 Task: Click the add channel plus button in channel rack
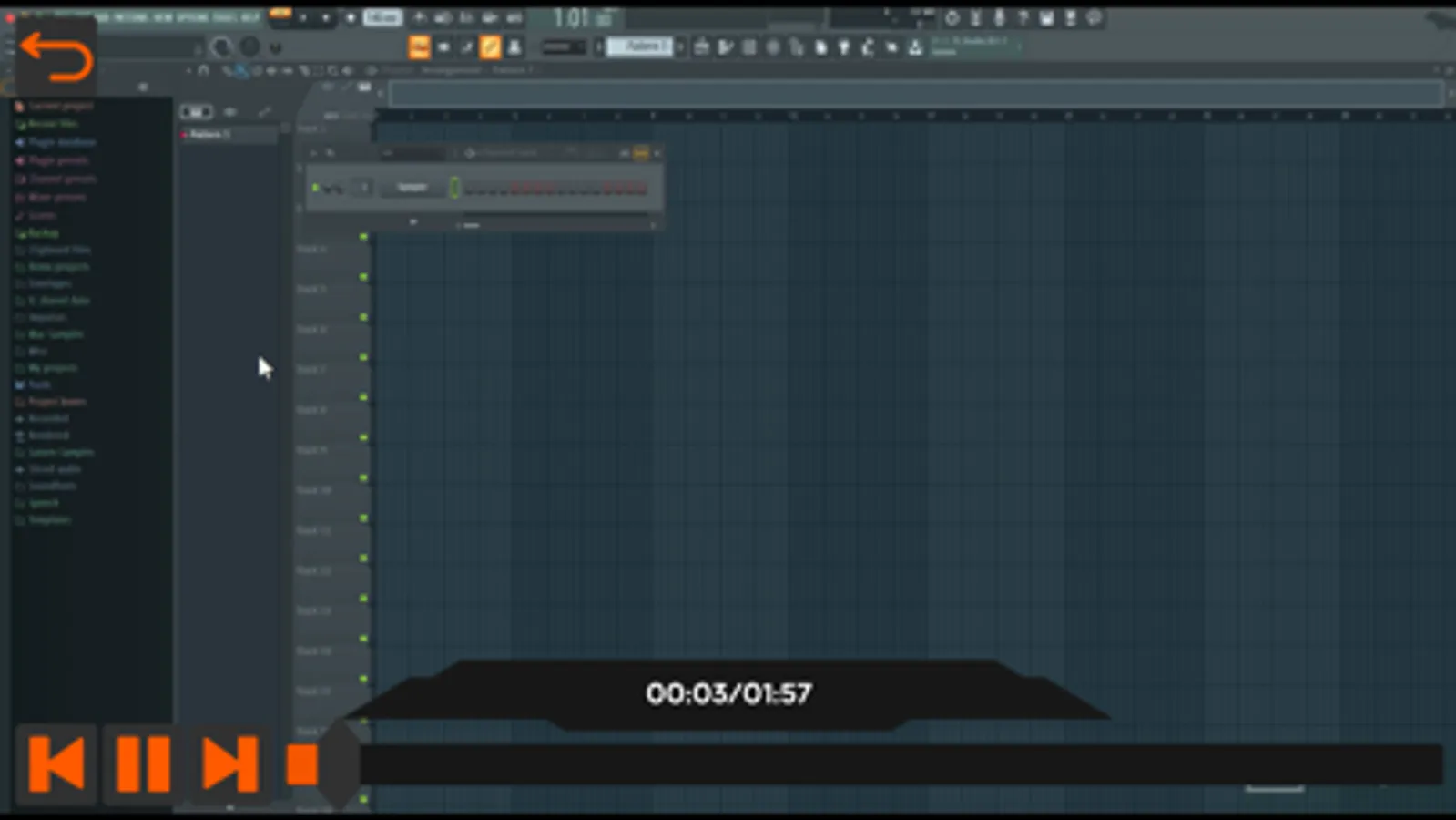[x=412, y=221]
